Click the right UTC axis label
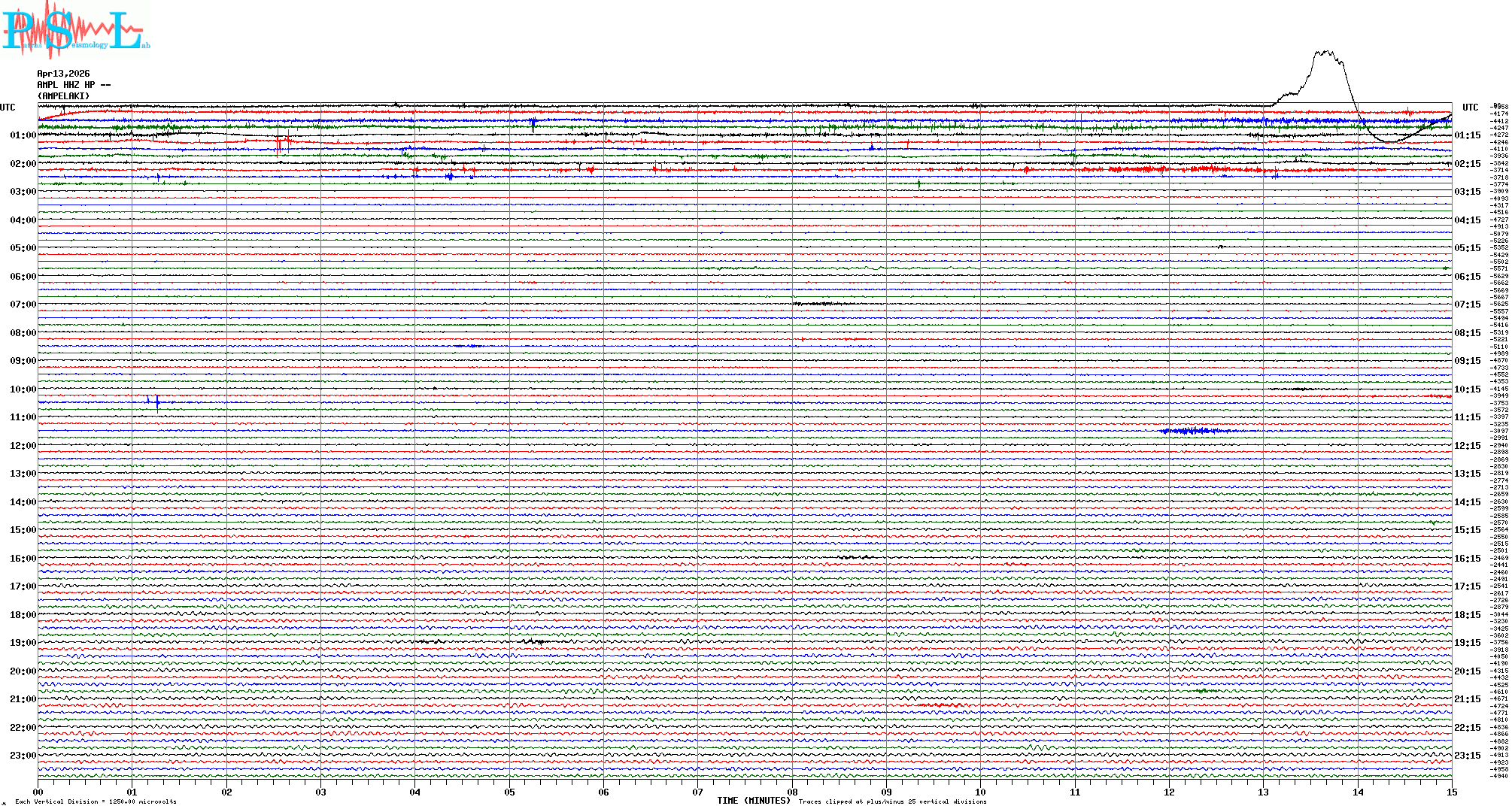Viewport: 1512px width, 812px height. 1470,108
